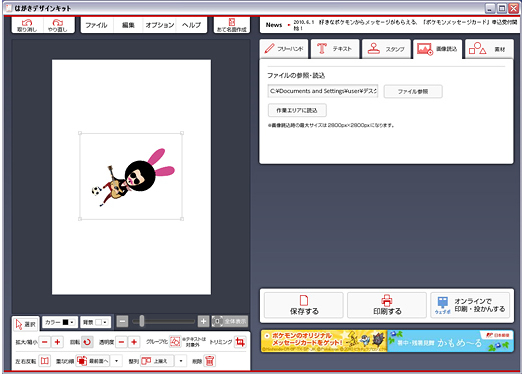Image resolution: width=522 pixels, height=374 pixels.
Task: Click the 回転 rotate icon
Action: pyautogui.click(x=87, y=342)
